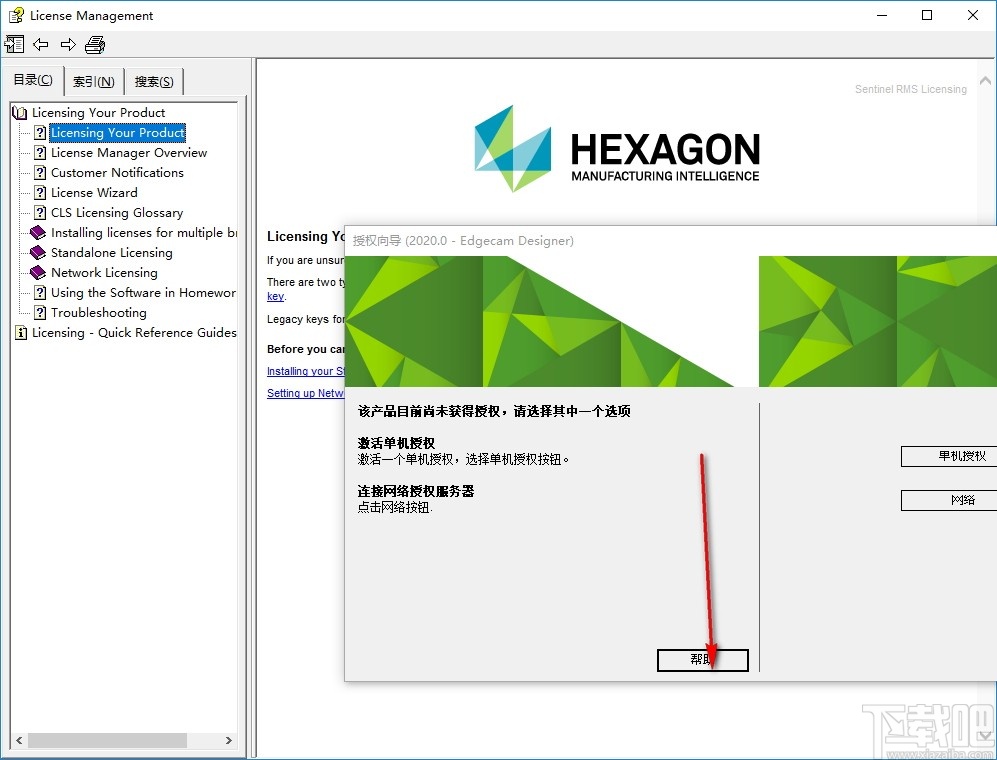This screenshot has height=760, width=997.
Task: Click the Hide tabs toolbar icon
Action: [15, 44]
